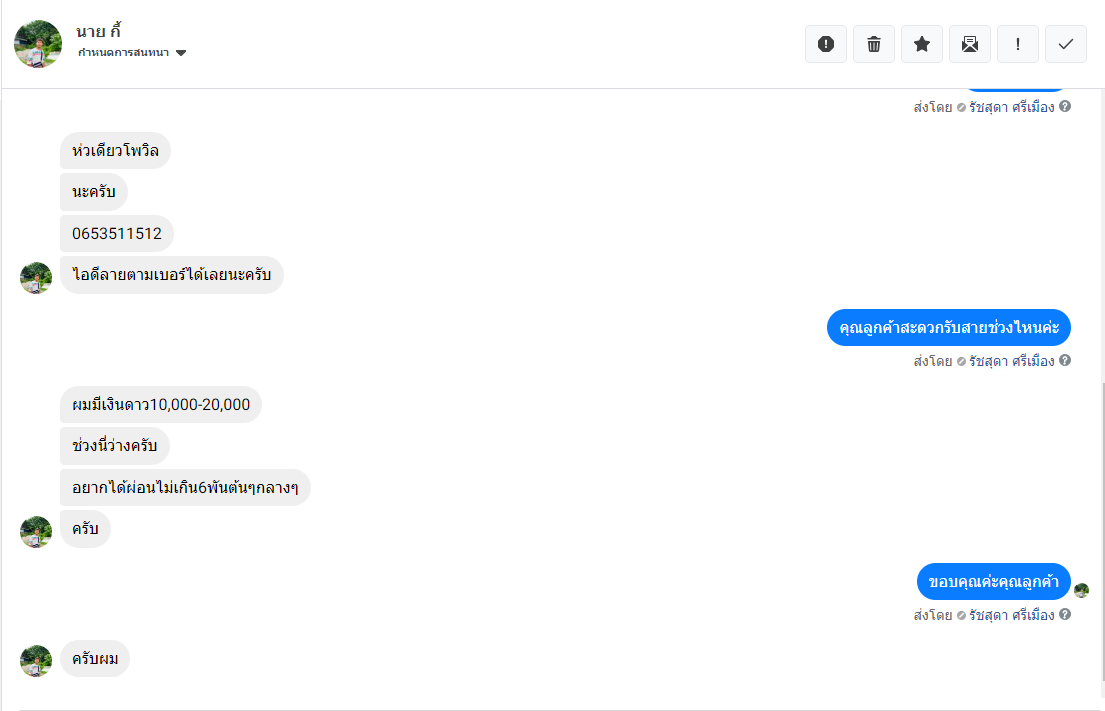Delete conversation using the trash icon
The height and width of the screenshot is (711, 1105).
point(874,44)
